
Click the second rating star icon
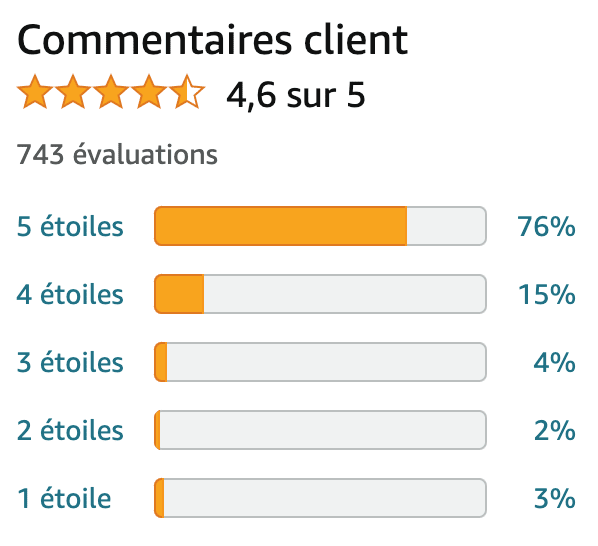click(x=73, y=92)
